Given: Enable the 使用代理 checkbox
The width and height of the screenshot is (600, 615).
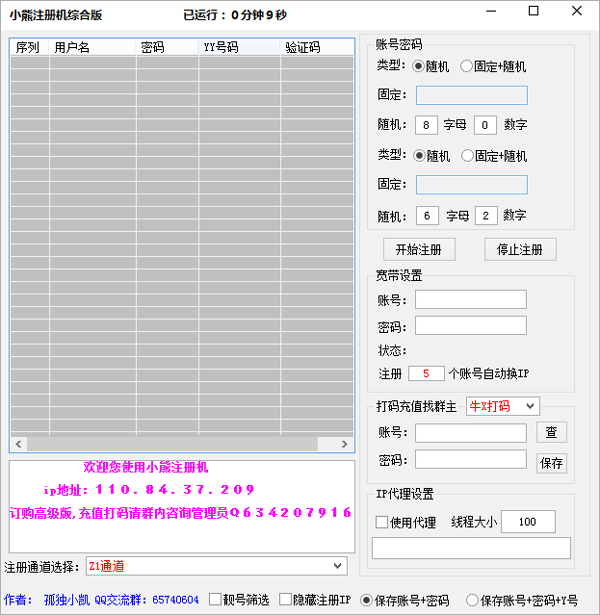Looking at the screenshot, I should (381, 522).
